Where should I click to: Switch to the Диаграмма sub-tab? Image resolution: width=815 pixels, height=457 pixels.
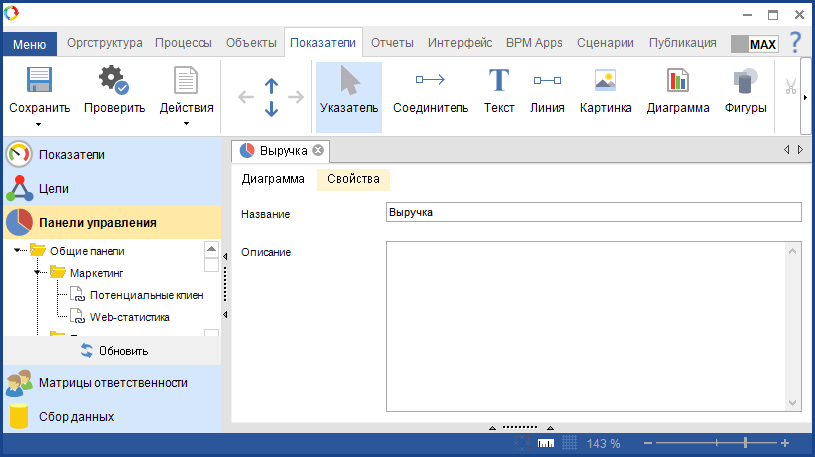273,179
